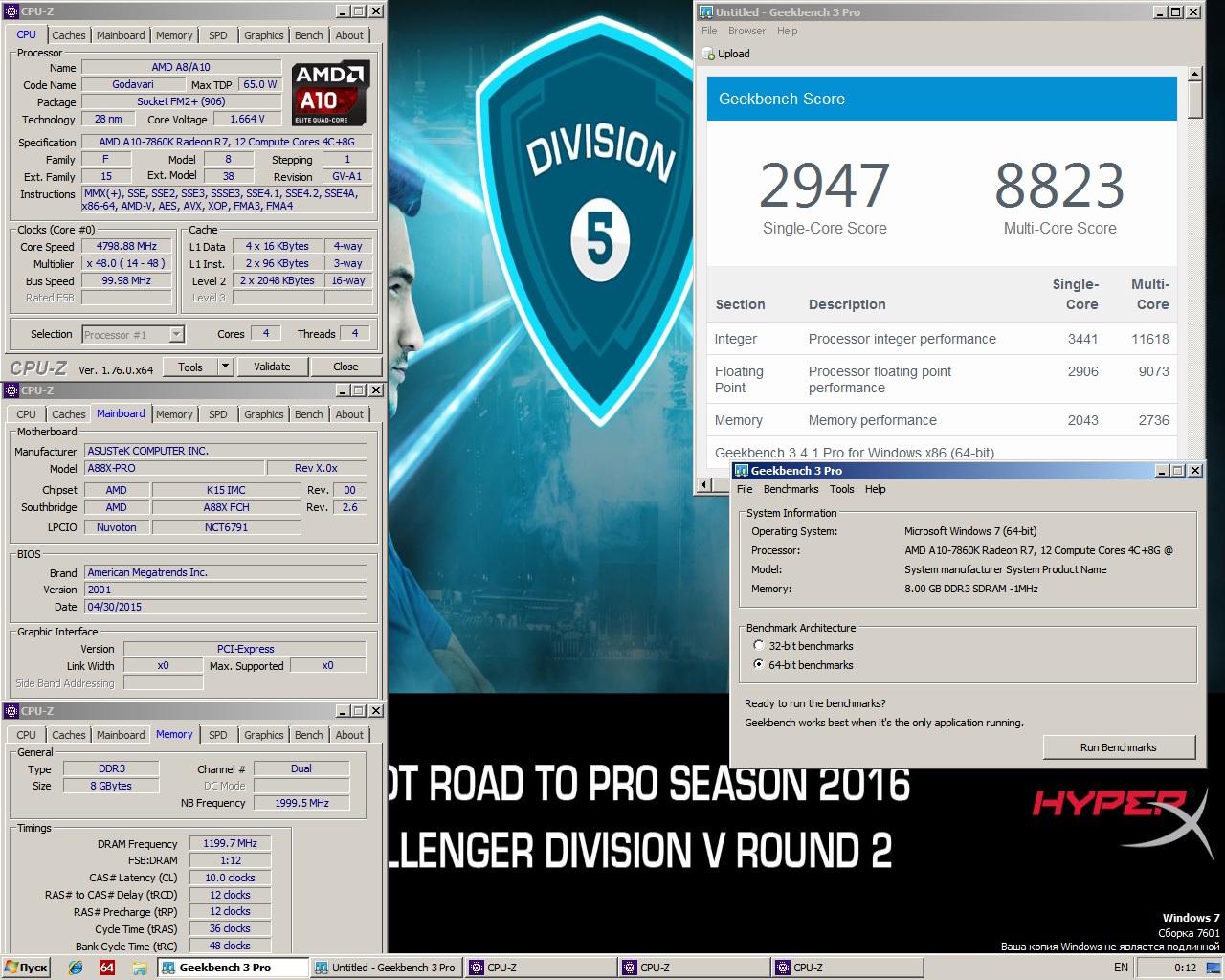Open Internet Explorer from the taskbar

coord(76,968)
